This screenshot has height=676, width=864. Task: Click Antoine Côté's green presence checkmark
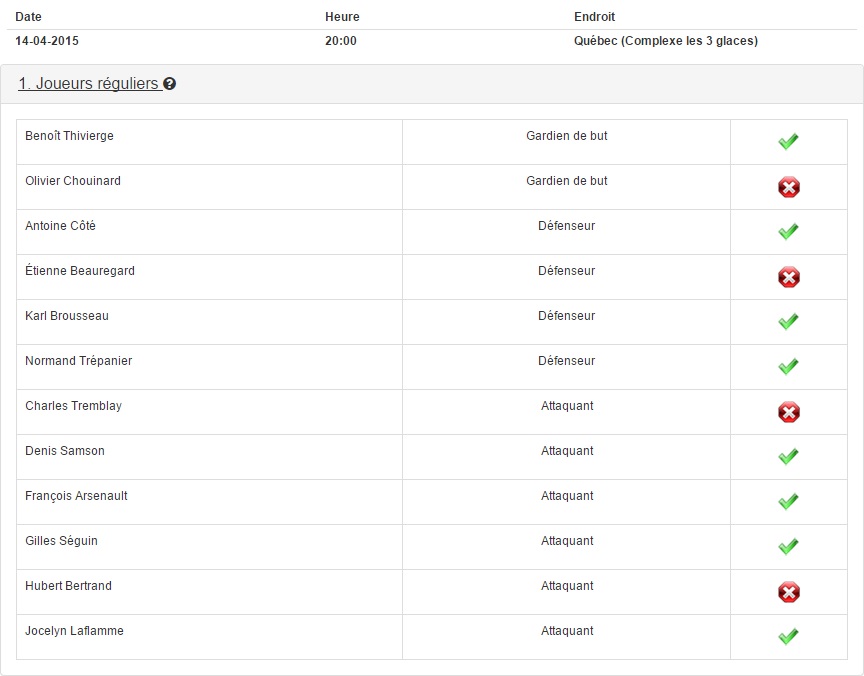click(x=789, y=231)
